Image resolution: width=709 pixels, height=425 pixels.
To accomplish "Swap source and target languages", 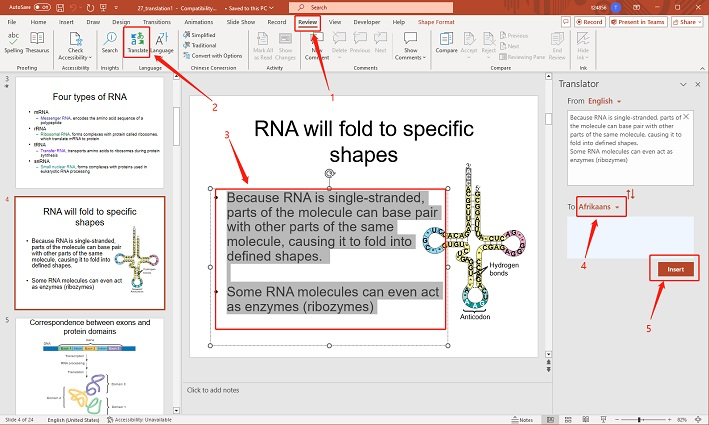I will pos(631,194).
